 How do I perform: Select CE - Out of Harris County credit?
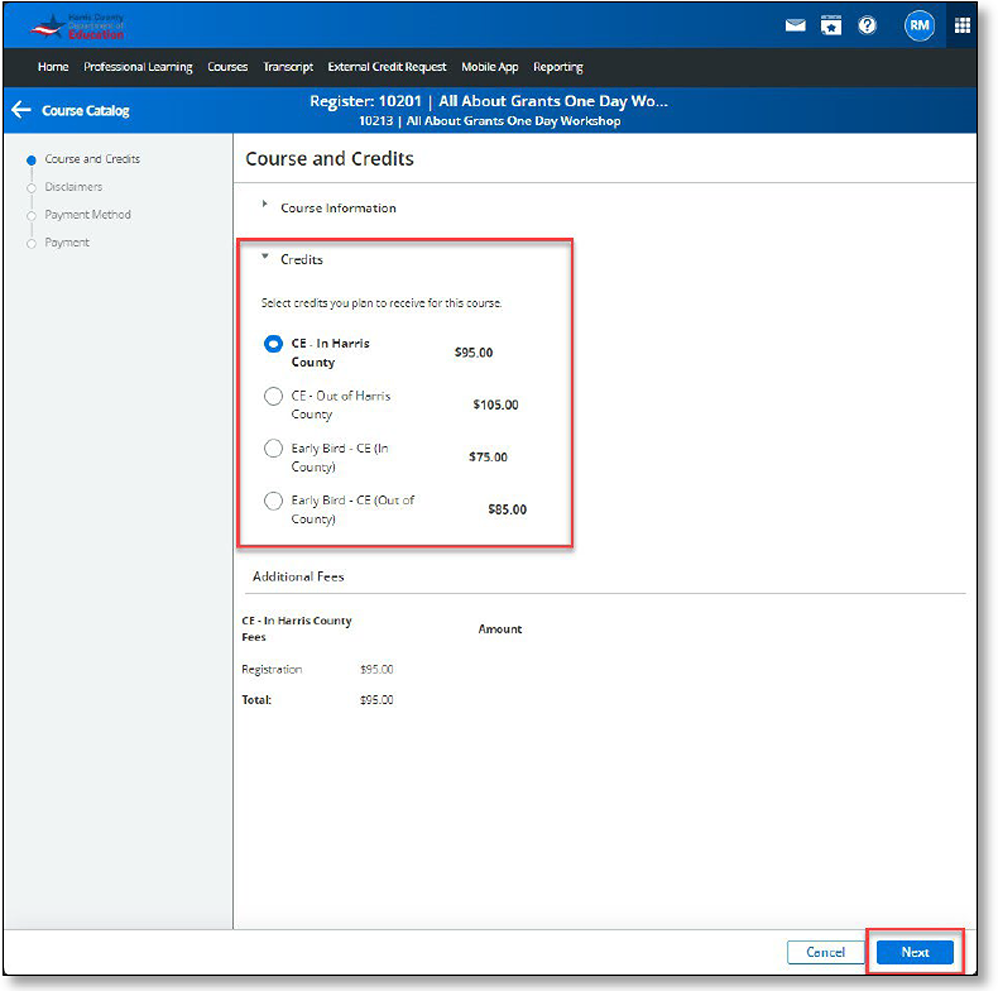[x=273, y=396]
